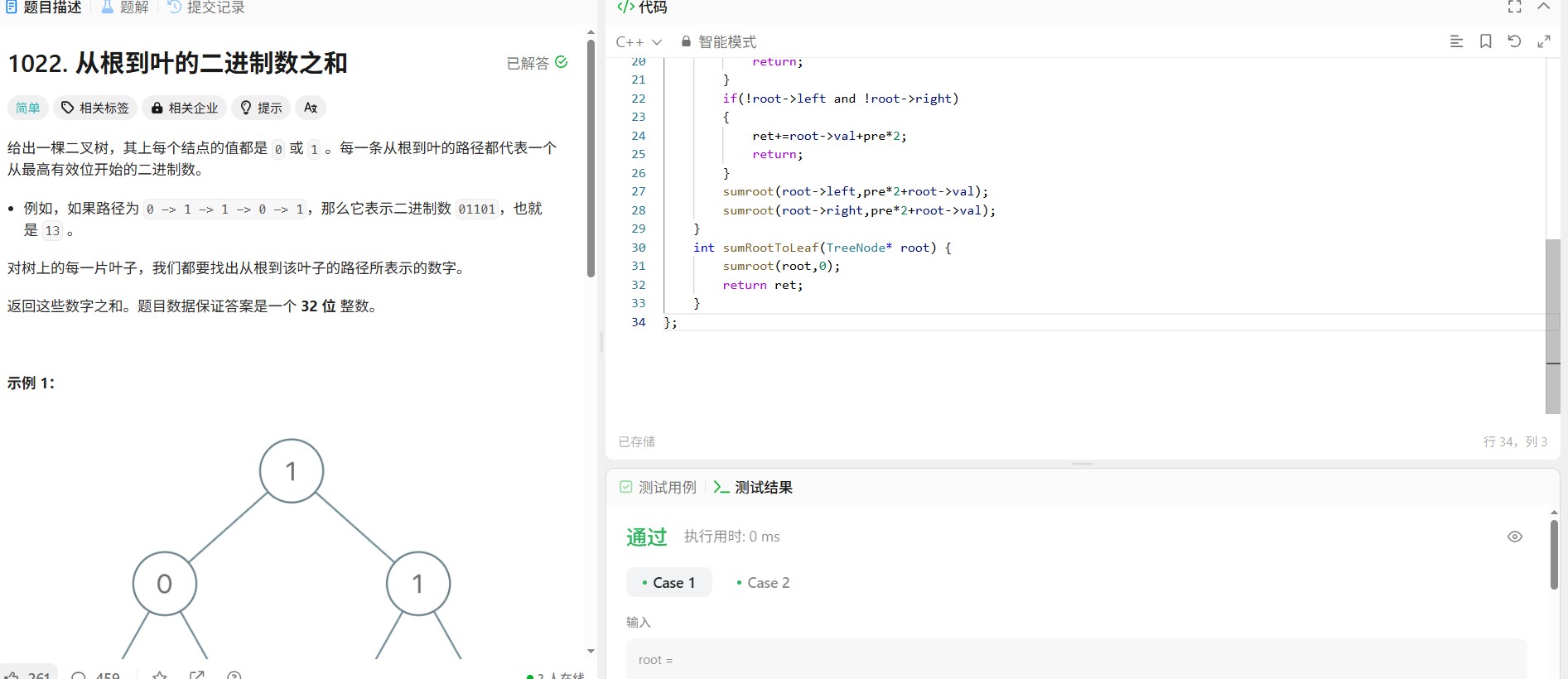Click the 示例 1: heading

pos(31,383)
